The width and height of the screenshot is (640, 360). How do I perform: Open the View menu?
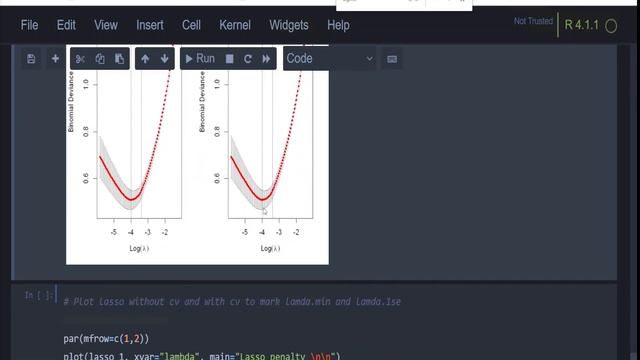pos(106,25)
